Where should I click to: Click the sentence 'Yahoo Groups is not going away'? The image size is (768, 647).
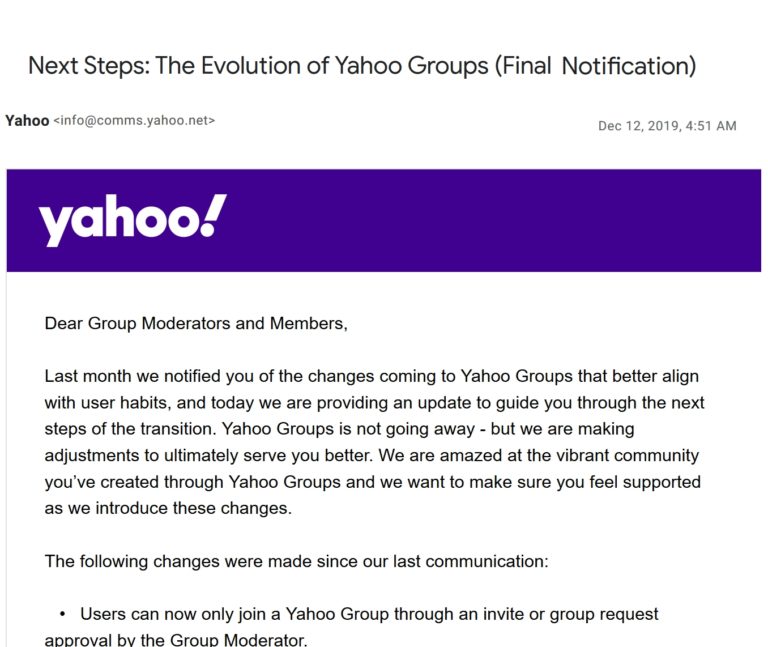pos(348,429)
